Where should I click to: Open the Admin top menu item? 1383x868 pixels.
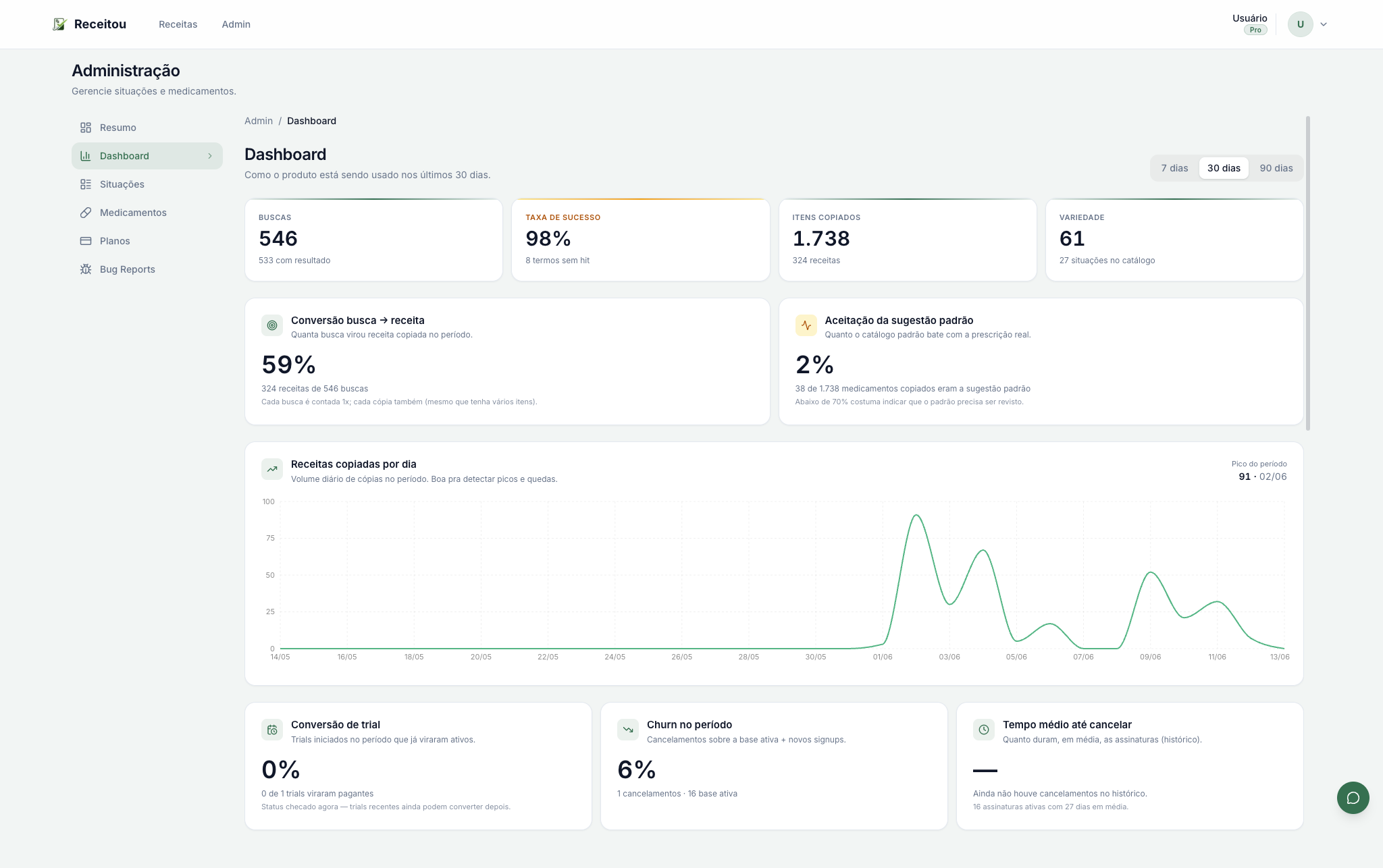[x=236, y=24]
